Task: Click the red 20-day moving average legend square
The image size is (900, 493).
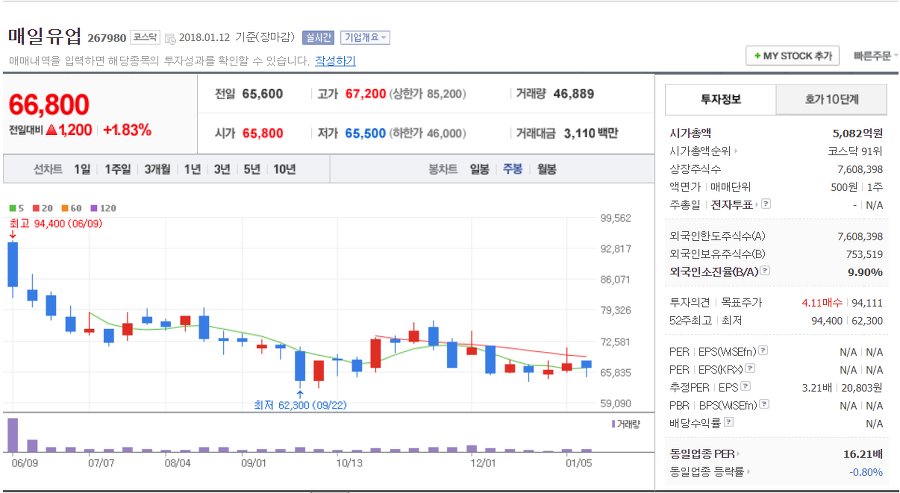Action: click(x=36, y=208)
